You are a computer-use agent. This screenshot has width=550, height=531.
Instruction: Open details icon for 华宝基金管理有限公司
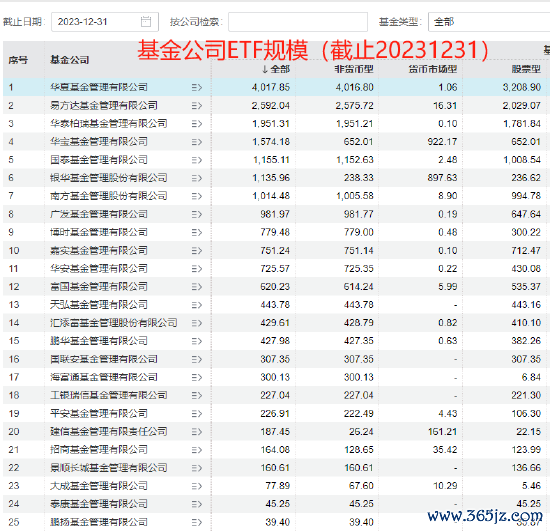[197, 142]
